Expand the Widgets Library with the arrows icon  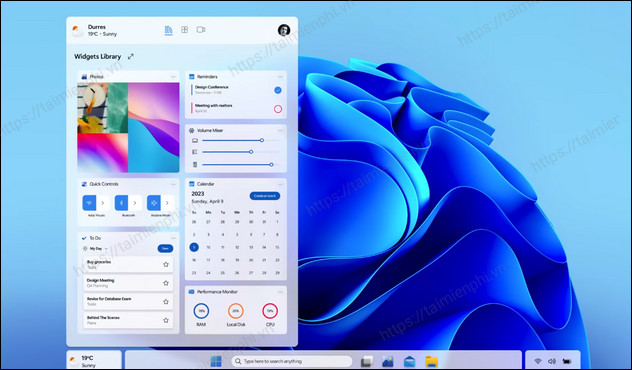(131, 57)
